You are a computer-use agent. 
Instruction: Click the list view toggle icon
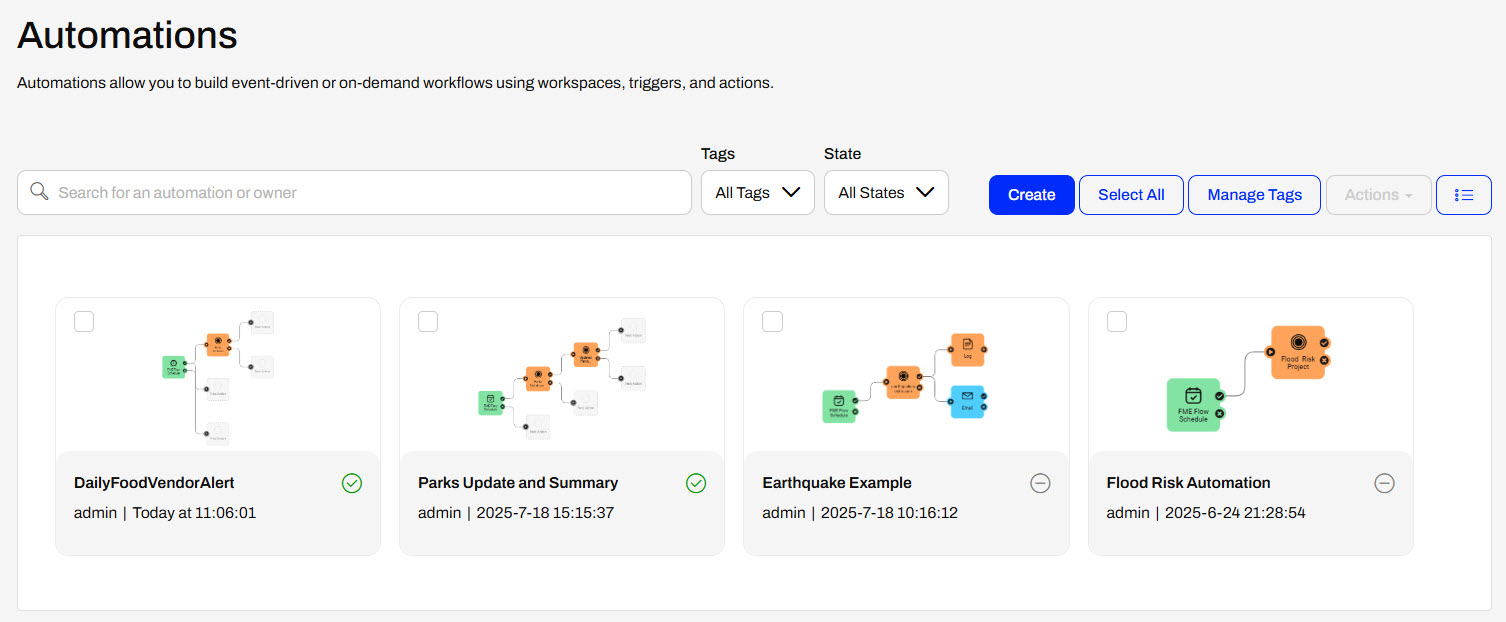(1463, 195)
